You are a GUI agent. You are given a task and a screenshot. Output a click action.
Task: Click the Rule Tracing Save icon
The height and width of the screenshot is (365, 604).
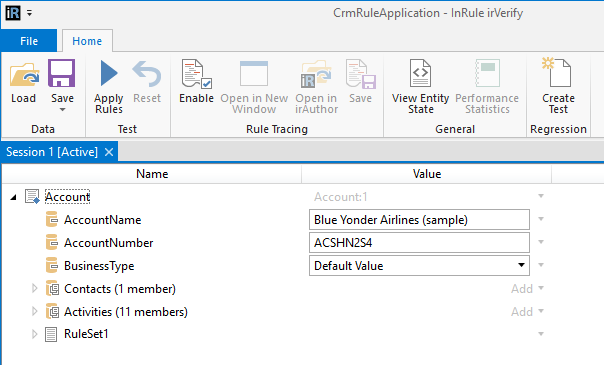(361, 74)
